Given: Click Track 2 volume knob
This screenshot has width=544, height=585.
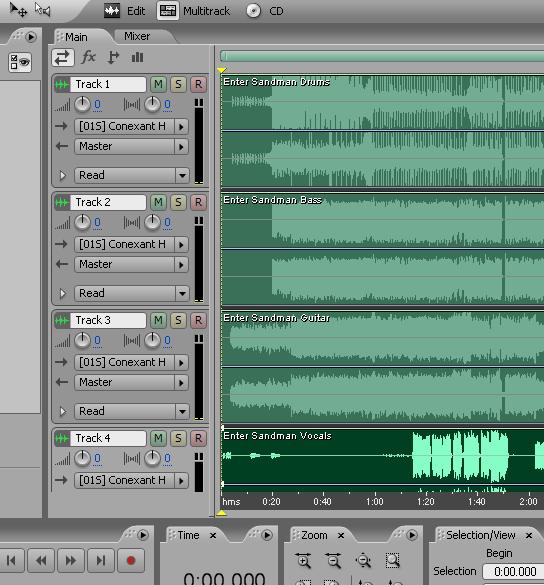Looking at the screenshot, I should [x=82, y=222].
